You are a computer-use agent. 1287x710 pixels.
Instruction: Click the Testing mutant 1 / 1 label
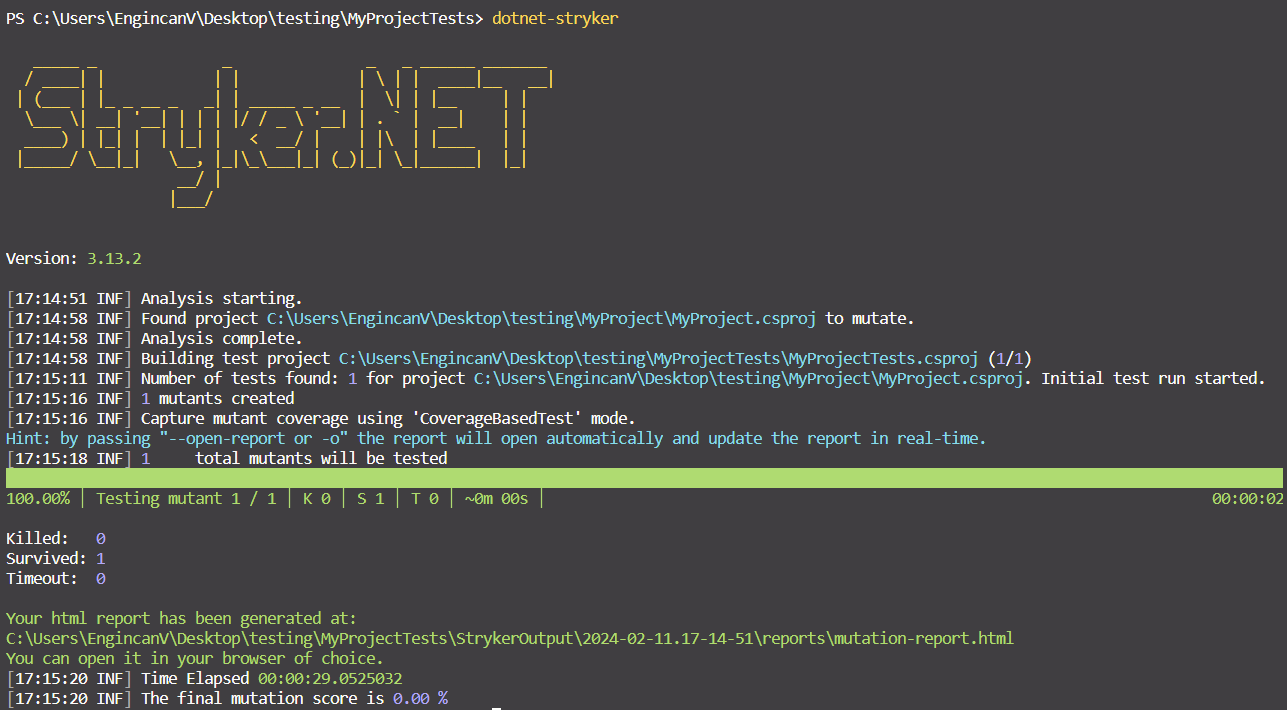tap(190, 498)
